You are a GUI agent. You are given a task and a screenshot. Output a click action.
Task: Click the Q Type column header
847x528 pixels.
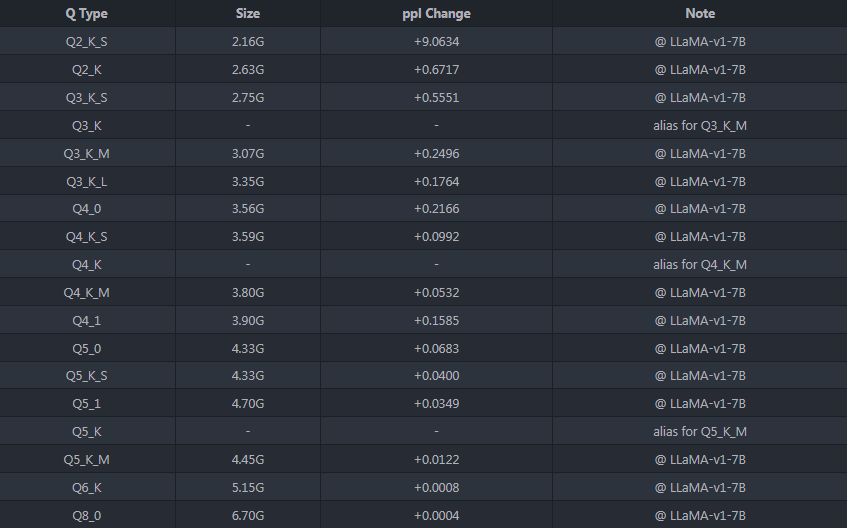[x=87, y=14]
